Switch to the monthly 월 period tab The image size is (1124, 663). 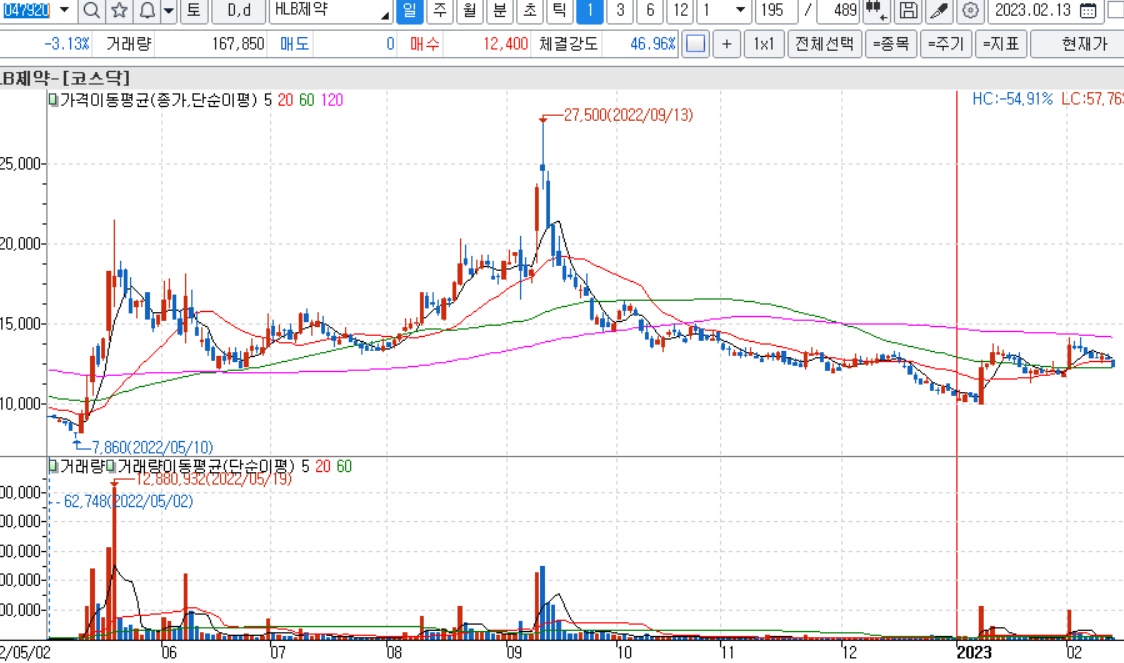click(470, 11)
